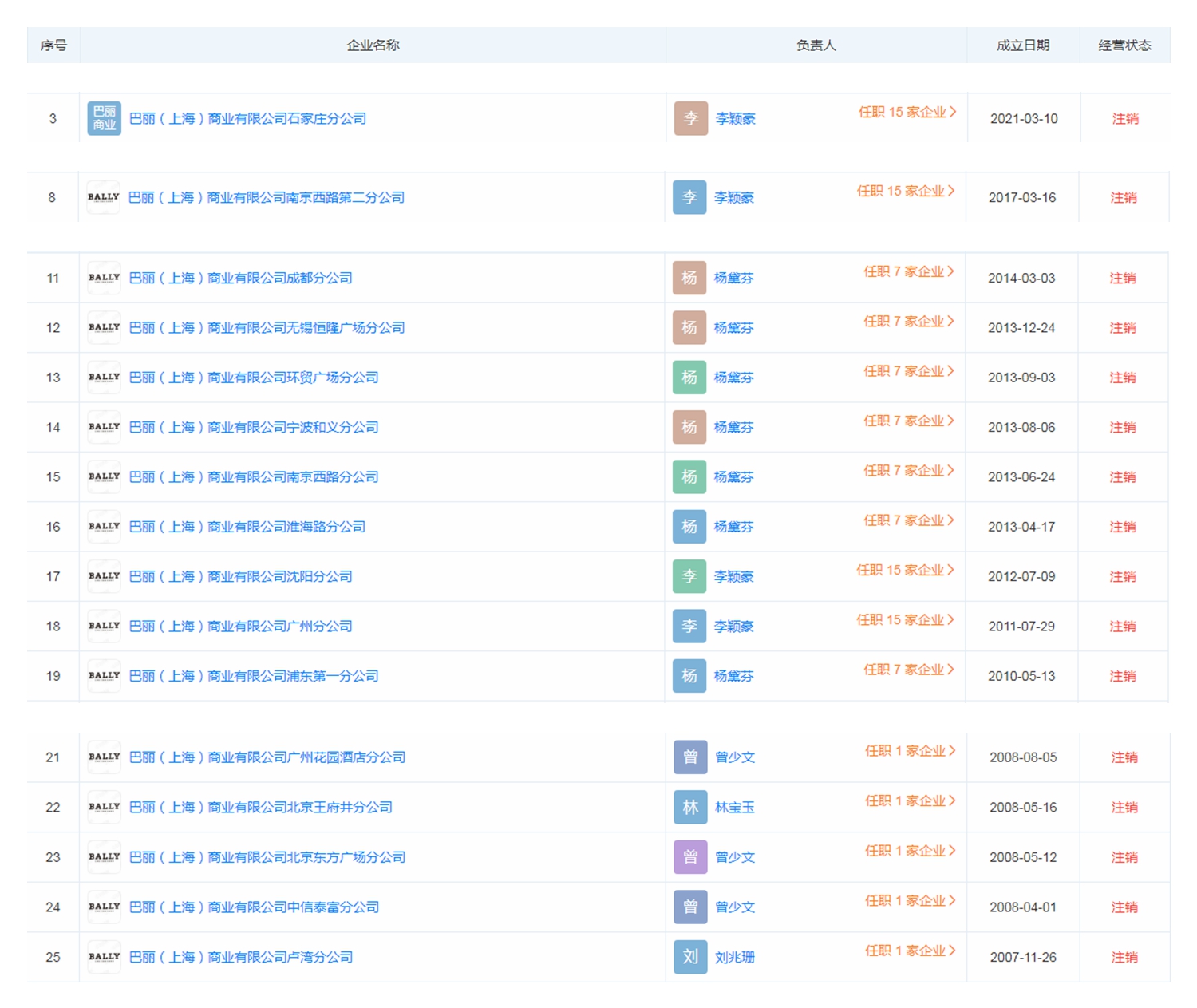
Task: Click the 杨 avatar in the 成都分公司 row
Action: (689, 278)
